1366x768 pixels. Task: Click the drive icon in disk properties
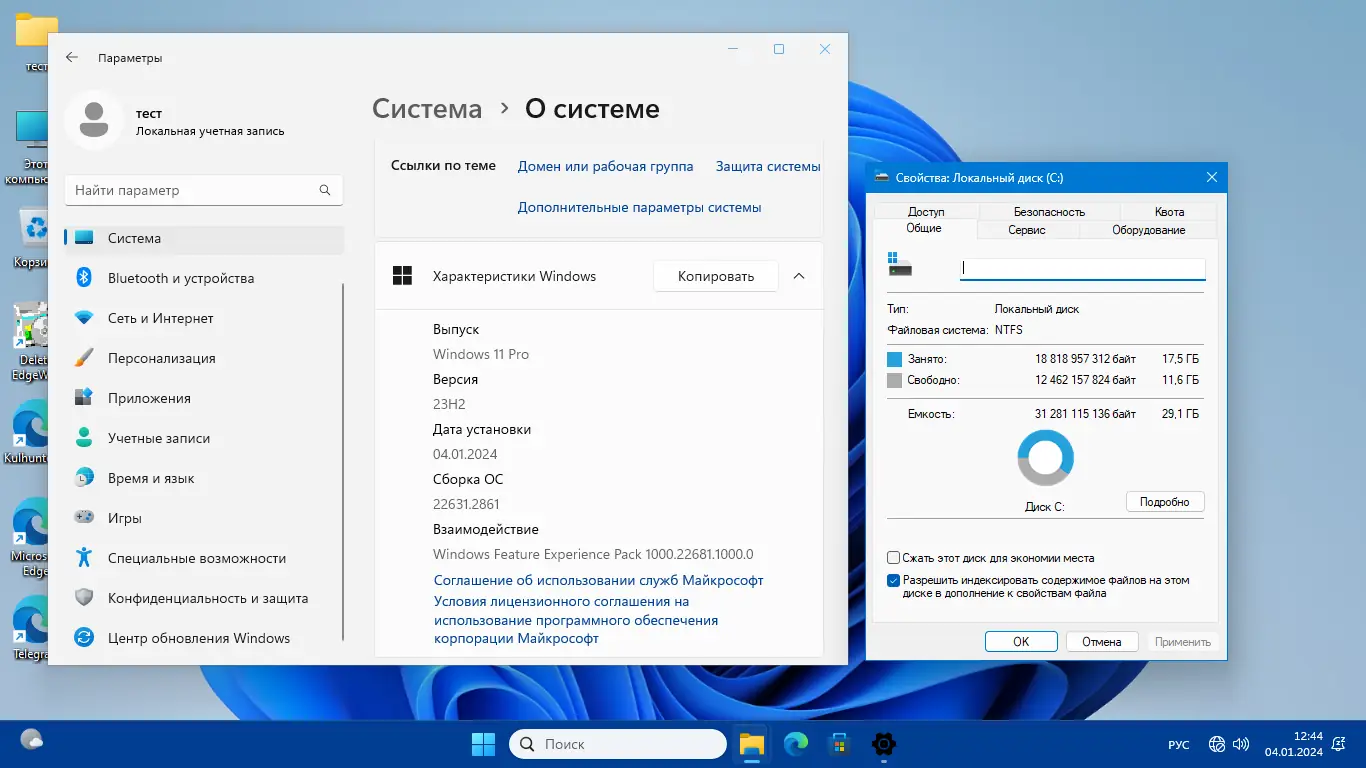coord(900,265)
